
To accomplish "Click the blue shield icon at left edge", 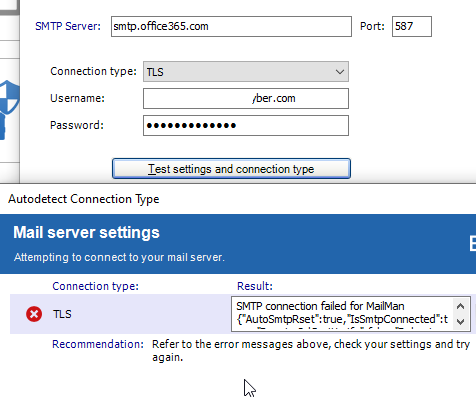I will click(9, 97).
